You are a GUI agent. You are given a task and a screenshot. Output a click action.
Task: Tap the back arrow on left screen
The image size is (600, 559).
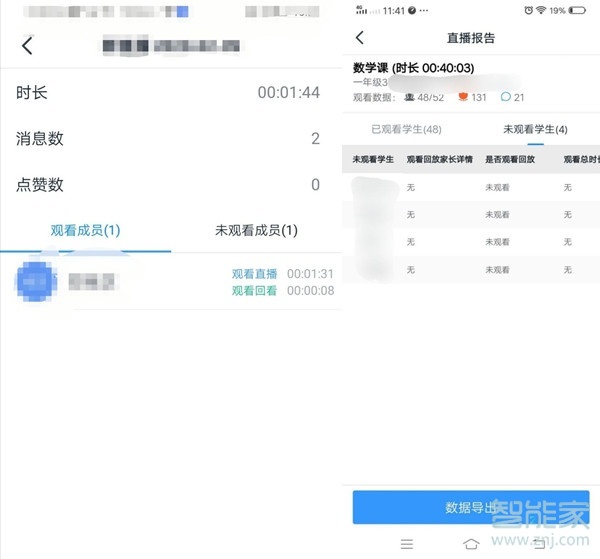pos(27,45)
